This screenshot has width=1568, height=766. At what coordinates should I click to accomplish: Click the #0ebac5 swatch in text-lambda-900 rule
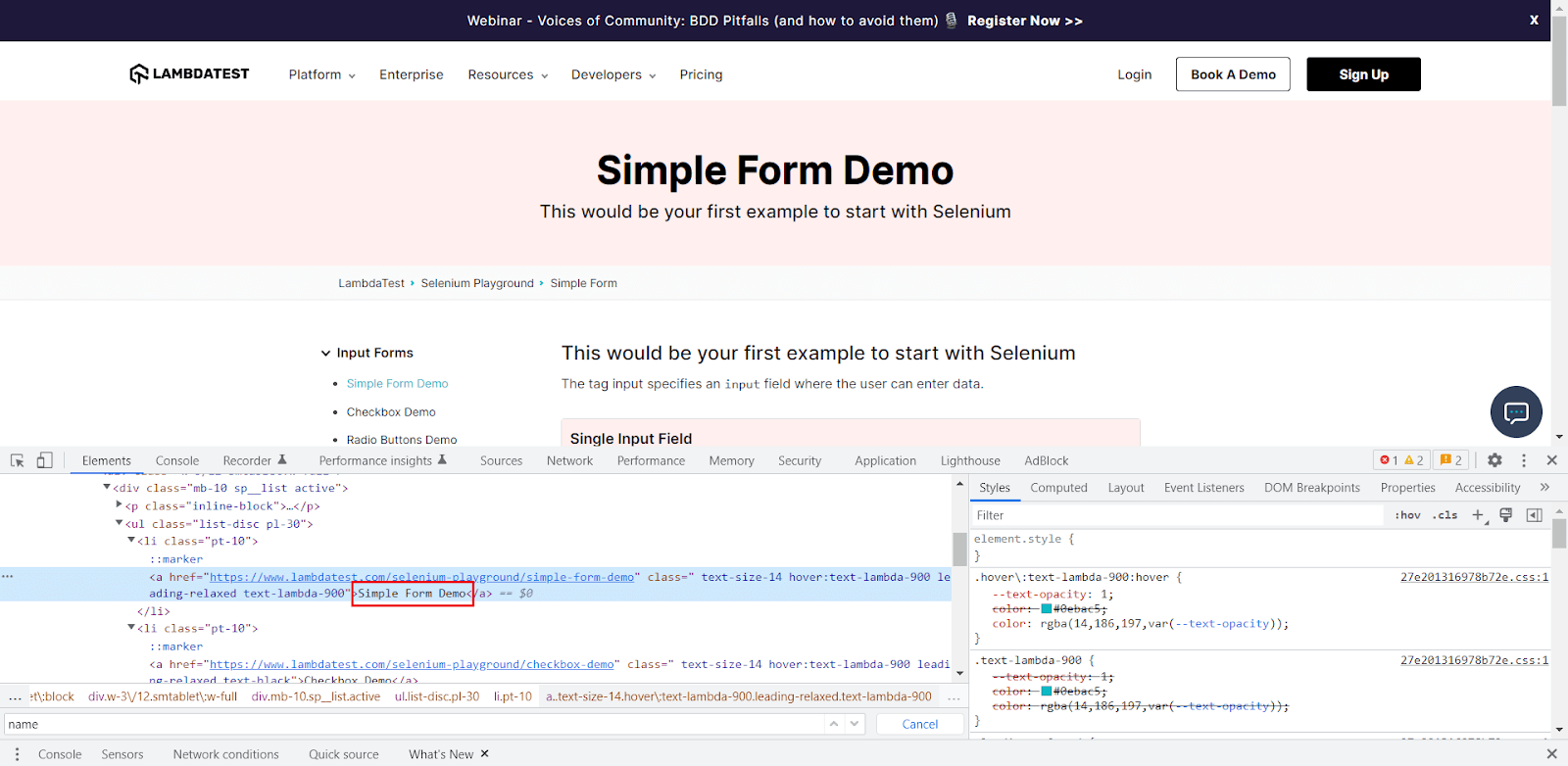[1047, 692]
